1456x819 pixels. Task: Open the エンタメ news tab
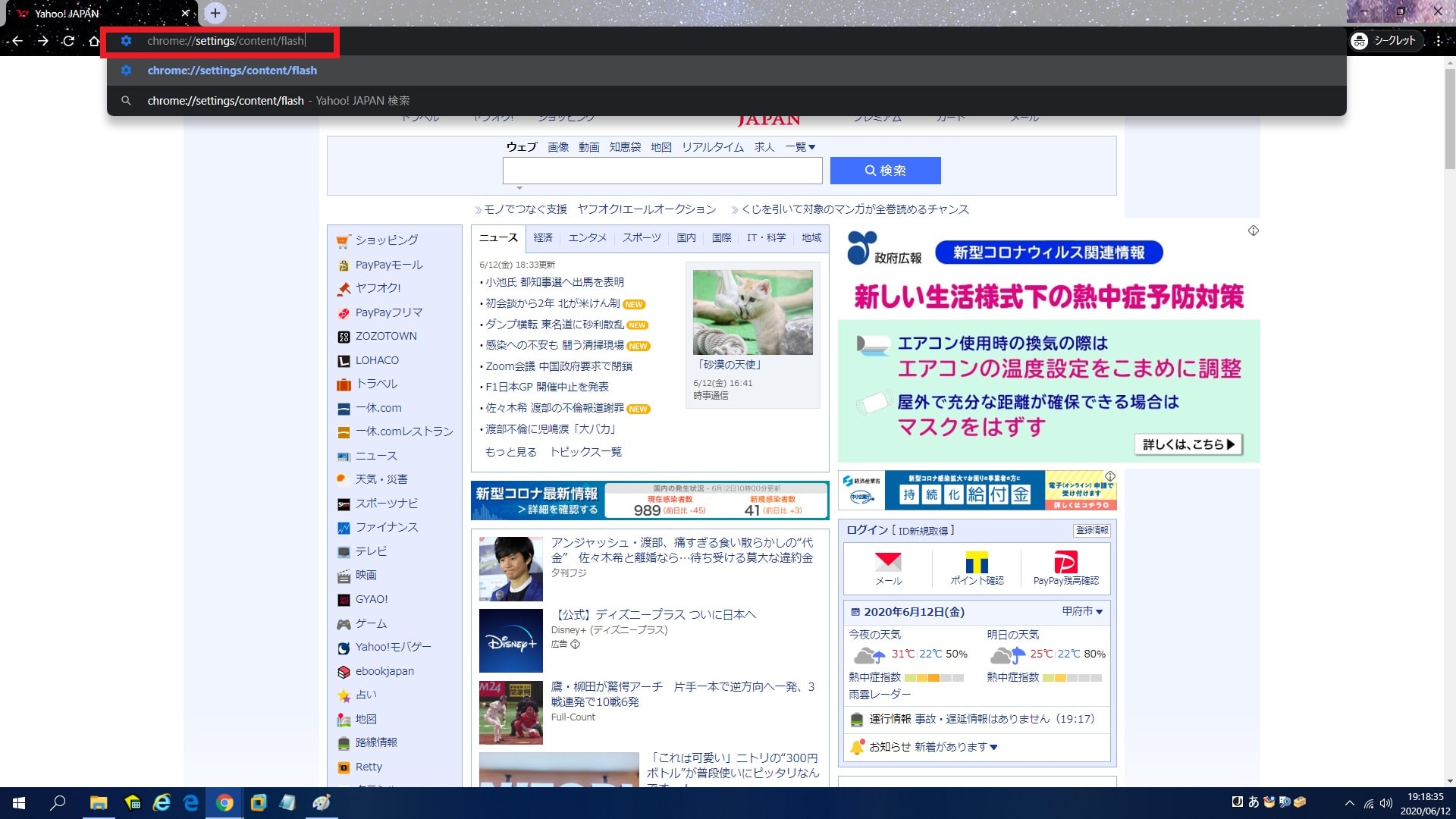[x=588, y=238]
